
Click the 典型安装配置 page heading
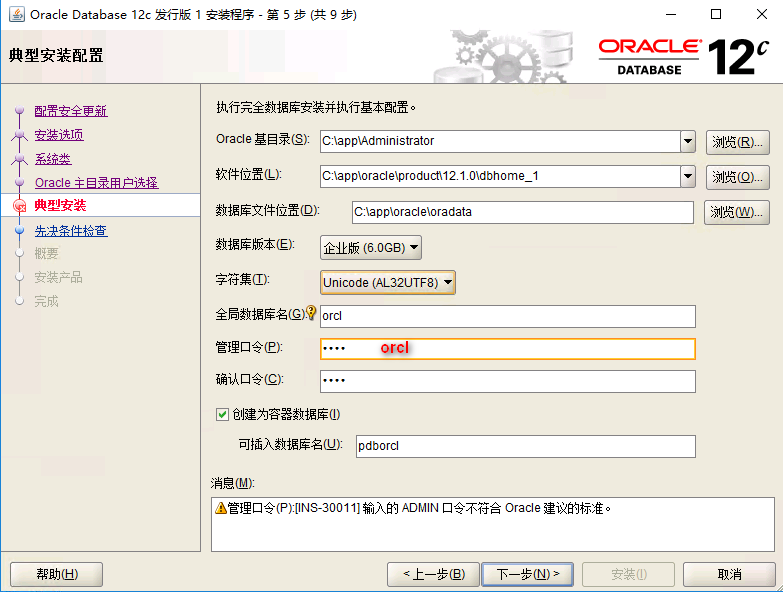click(x=56, y=55)
